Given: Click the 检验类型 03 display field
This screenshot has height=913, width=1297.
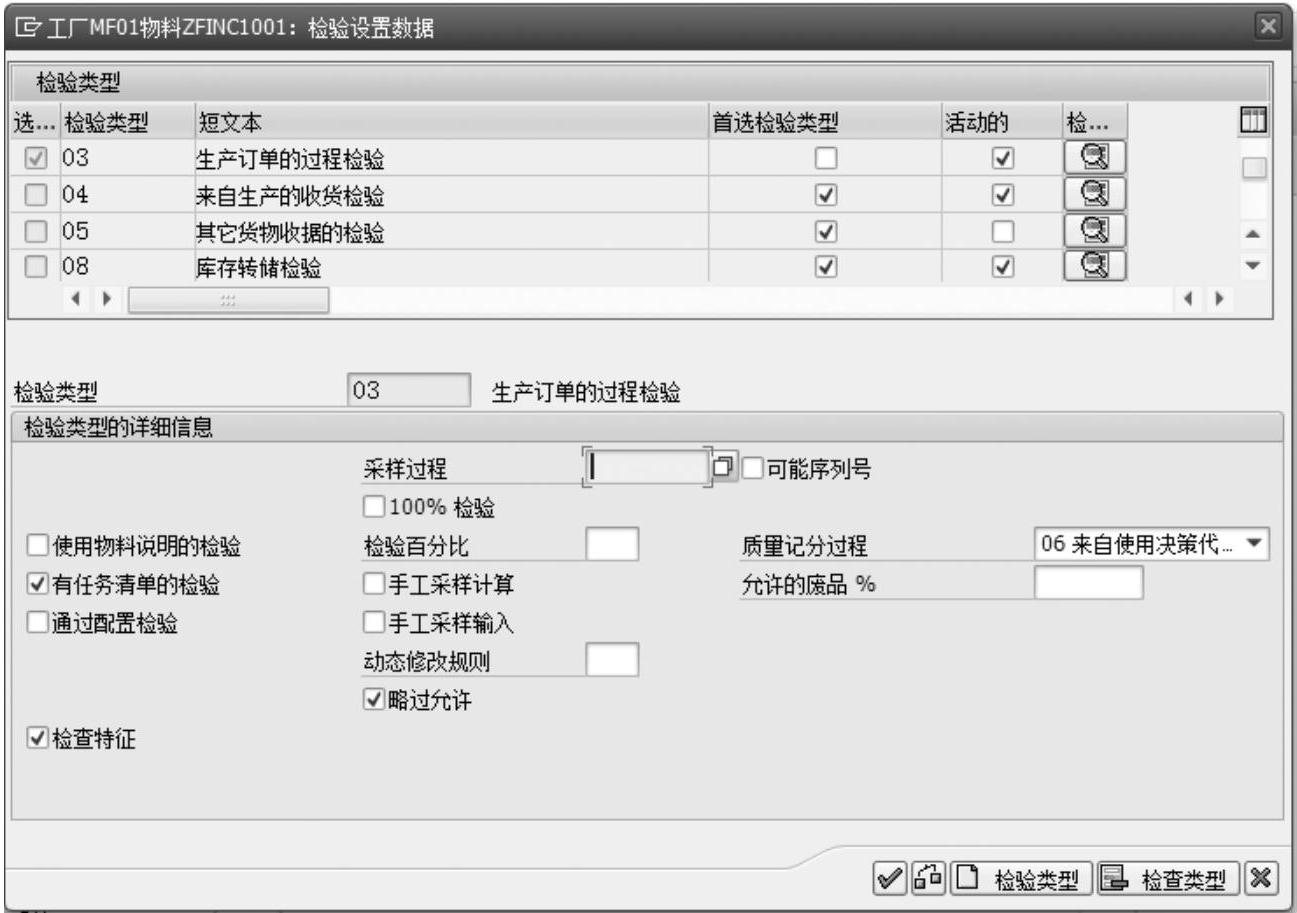Looking at the screenshot, I should (x=408, y=391).
